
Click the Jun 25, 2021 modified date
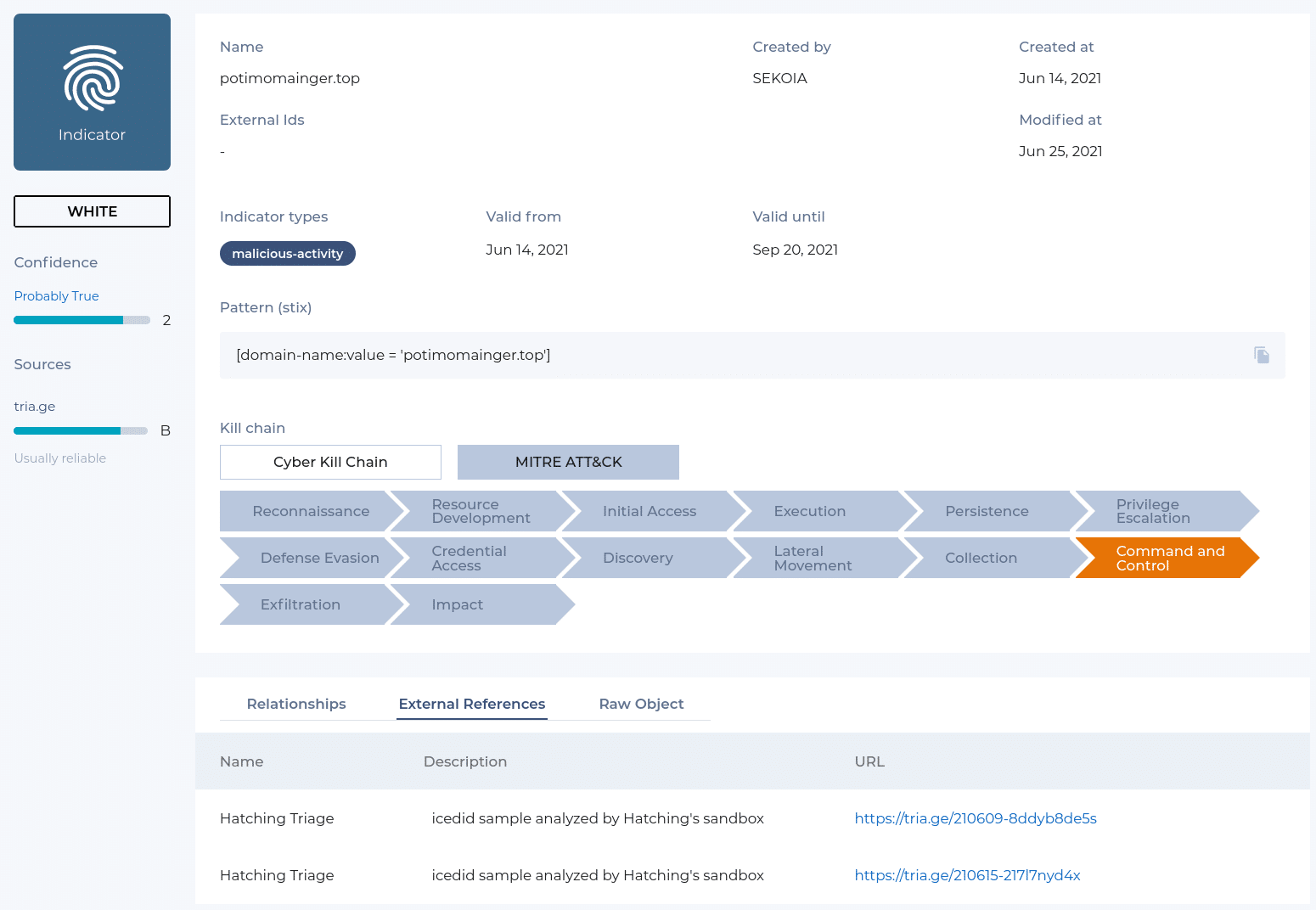[x=1060, y=151]
